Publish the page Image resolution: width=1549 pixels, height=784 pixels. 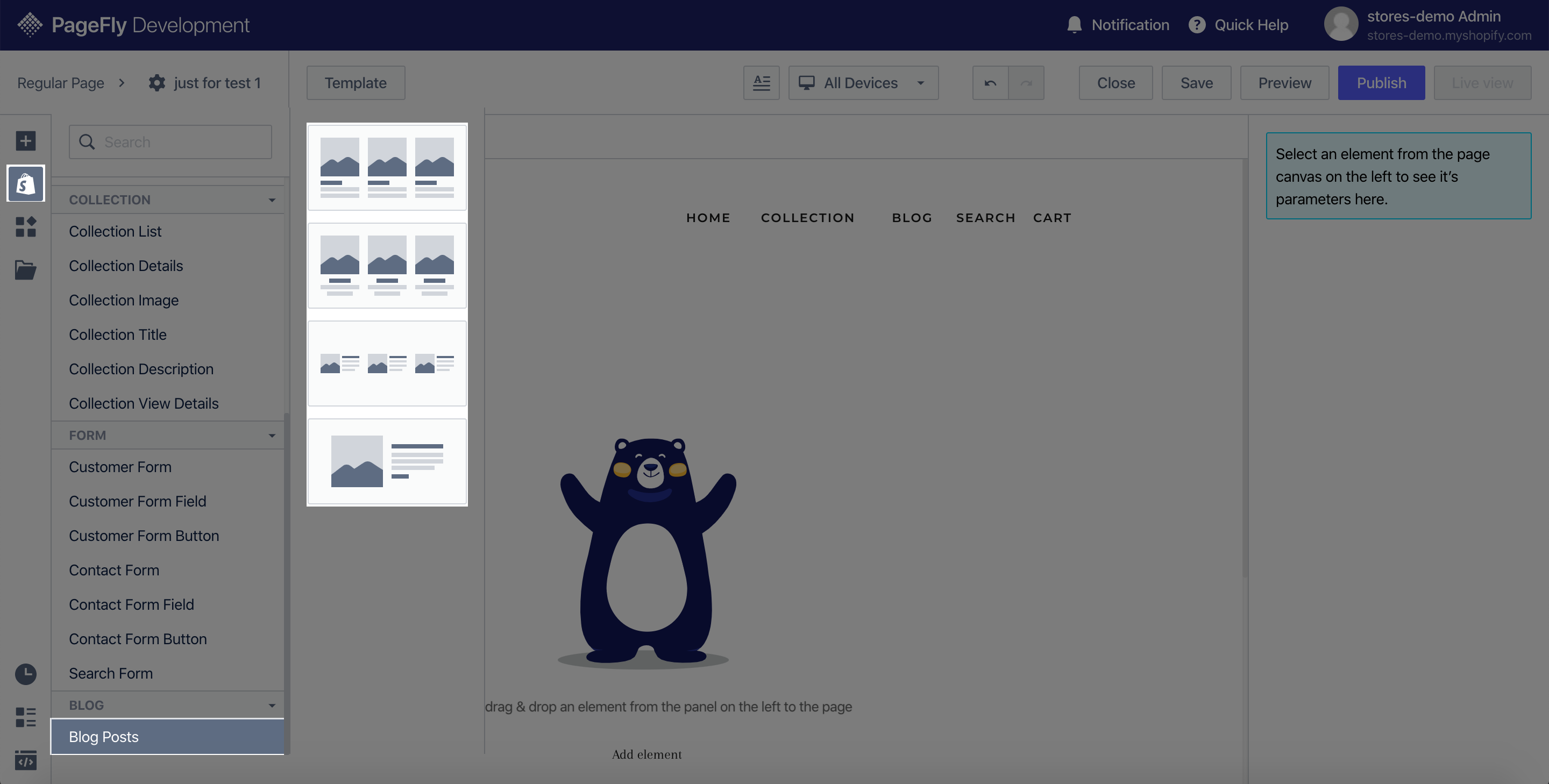point(1381,83)
